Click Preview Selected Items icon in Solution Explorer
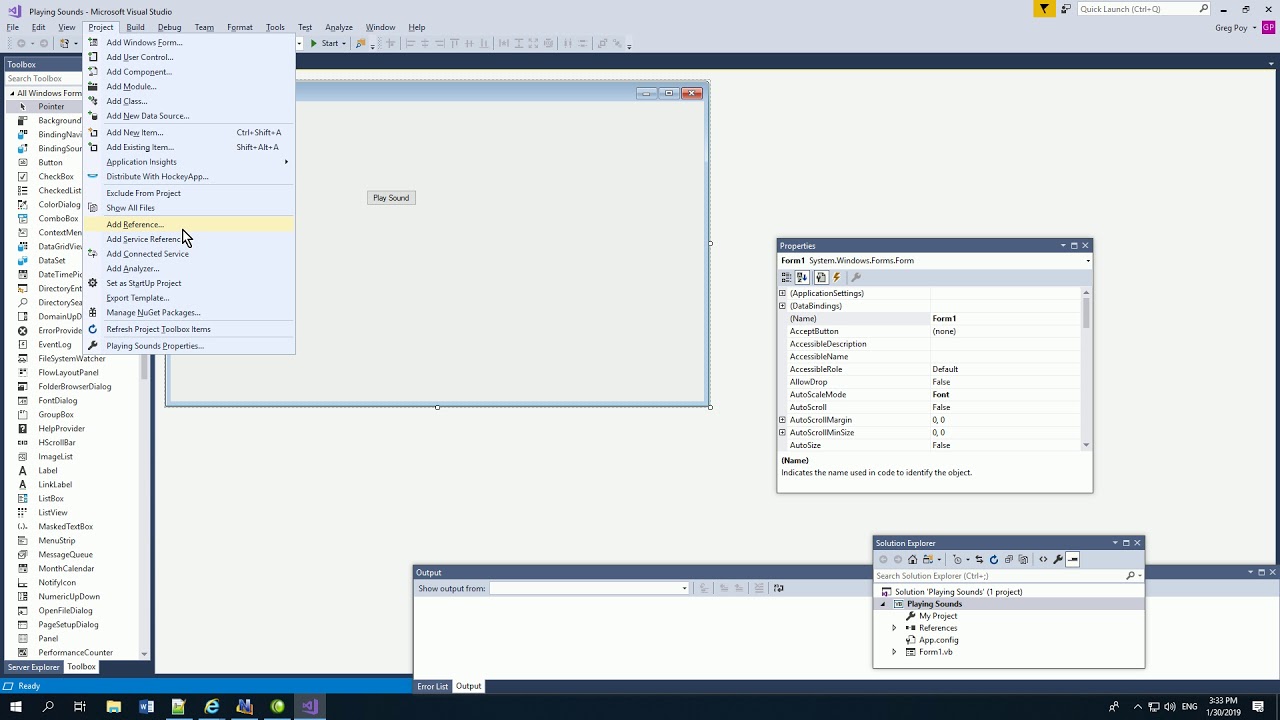The image size is (1280, 720). [x=1073, y=560]
